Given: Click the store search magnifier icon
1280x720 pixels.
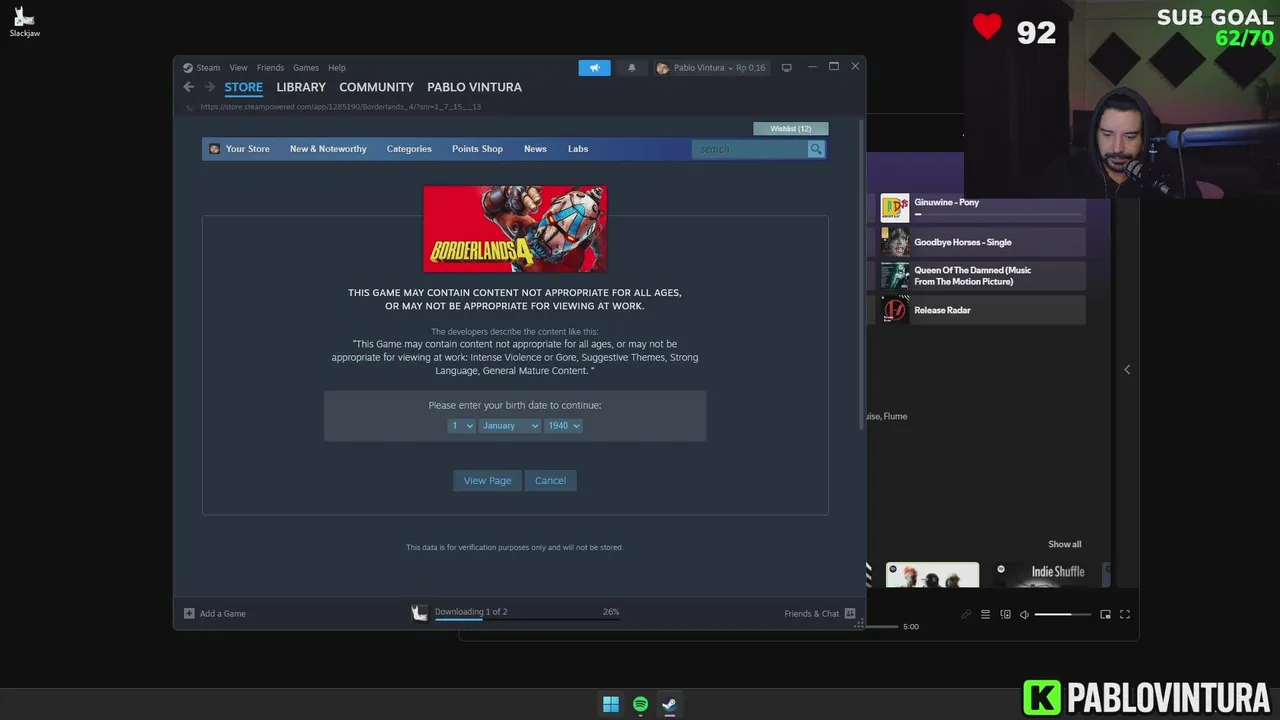Looking at the screenshot, I should pyautogui.click(x=816, y=149).
